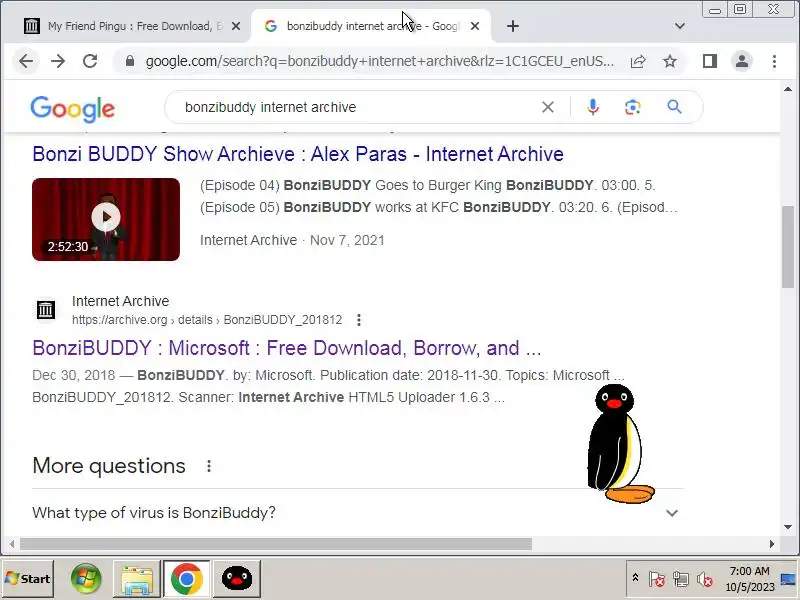Click the lock icon in address bar

(x=130, y=62)
